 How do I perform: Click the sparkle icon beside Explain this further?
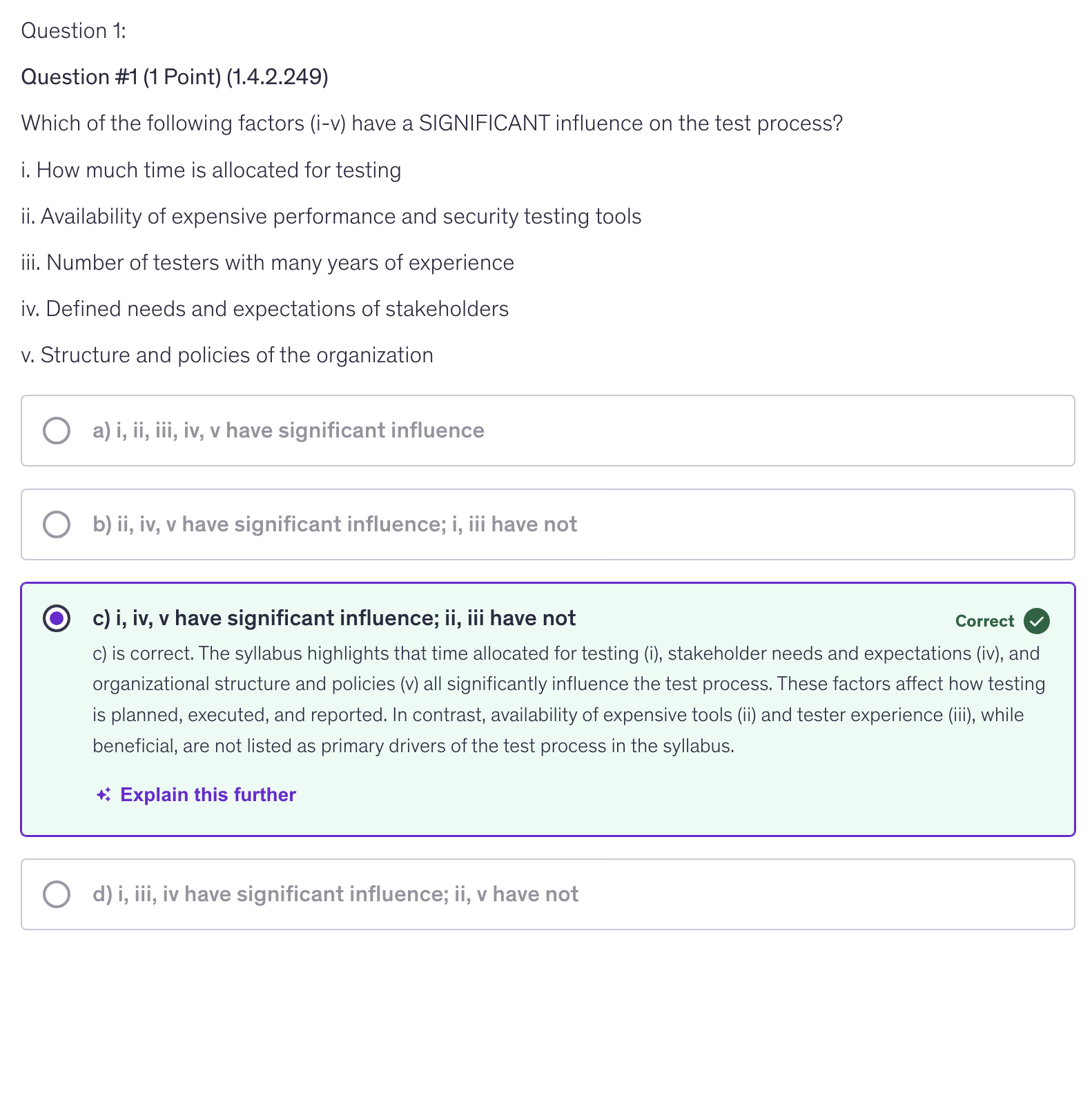coord(104,795)
